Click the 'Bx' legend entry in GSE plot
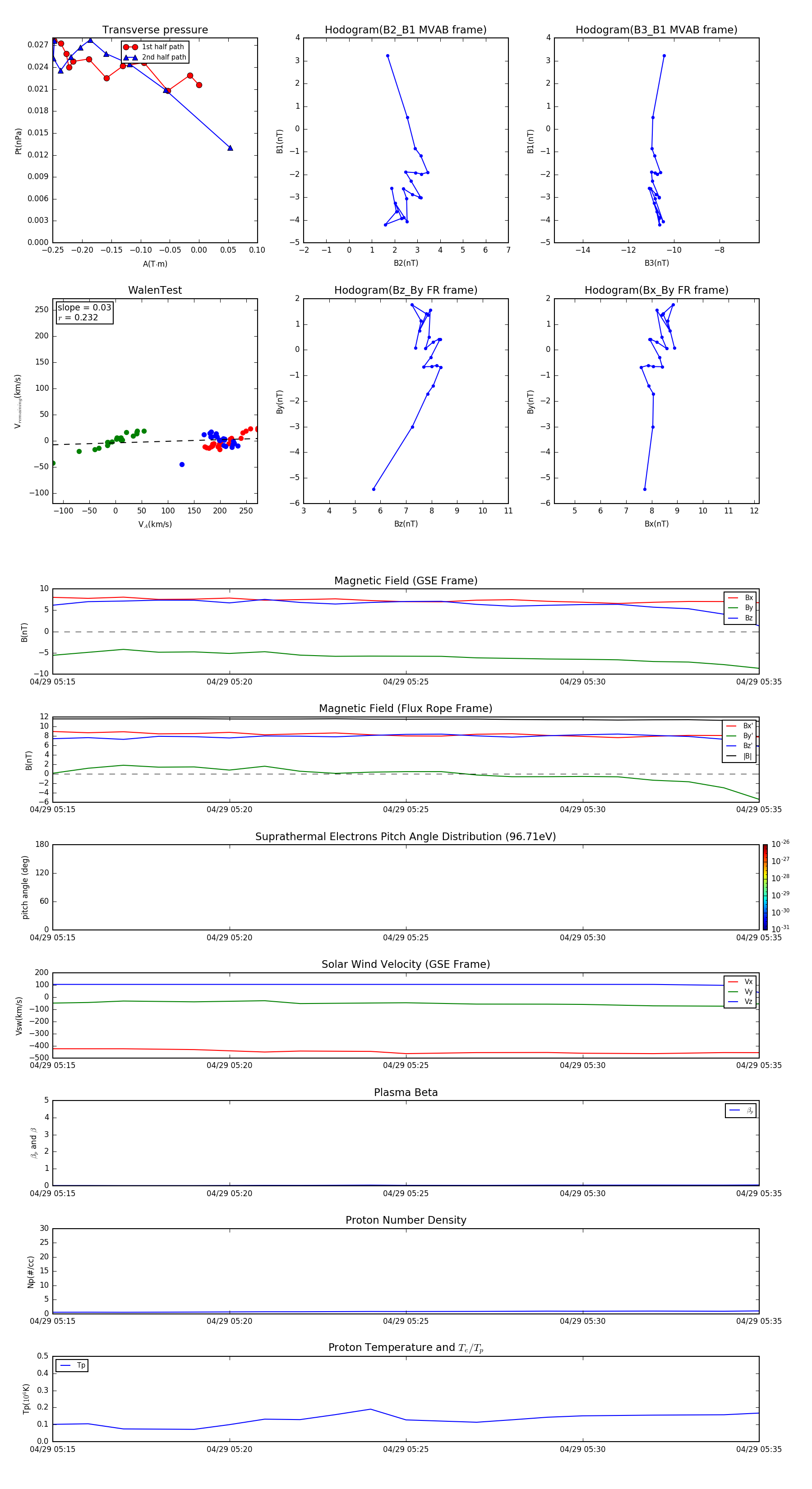The image size is (812, 1489). [x=740, y=598]
